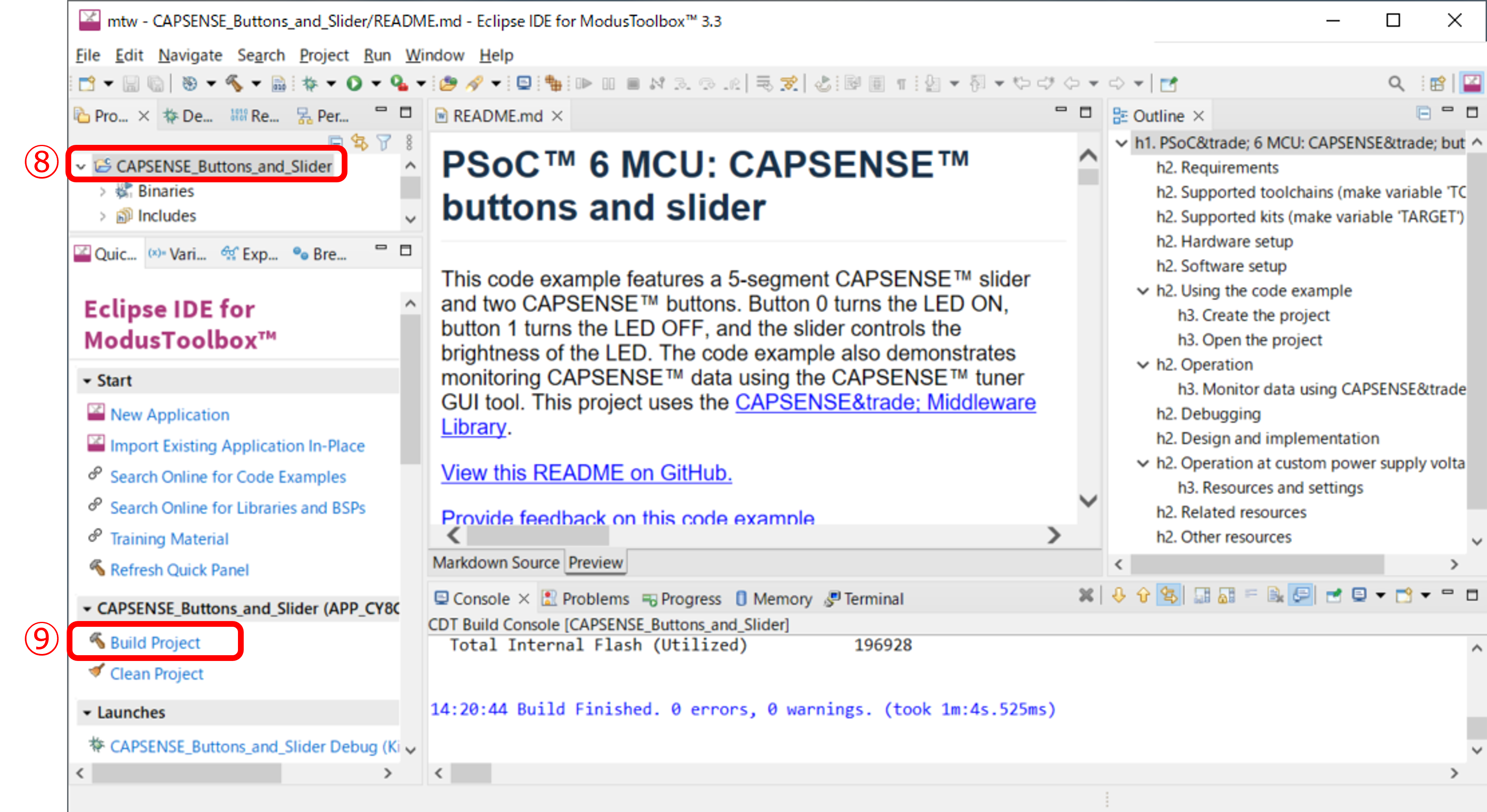1487x812 pixels.
Task: Click the green bug Debug toolbar icon
Action: point(310,84)
